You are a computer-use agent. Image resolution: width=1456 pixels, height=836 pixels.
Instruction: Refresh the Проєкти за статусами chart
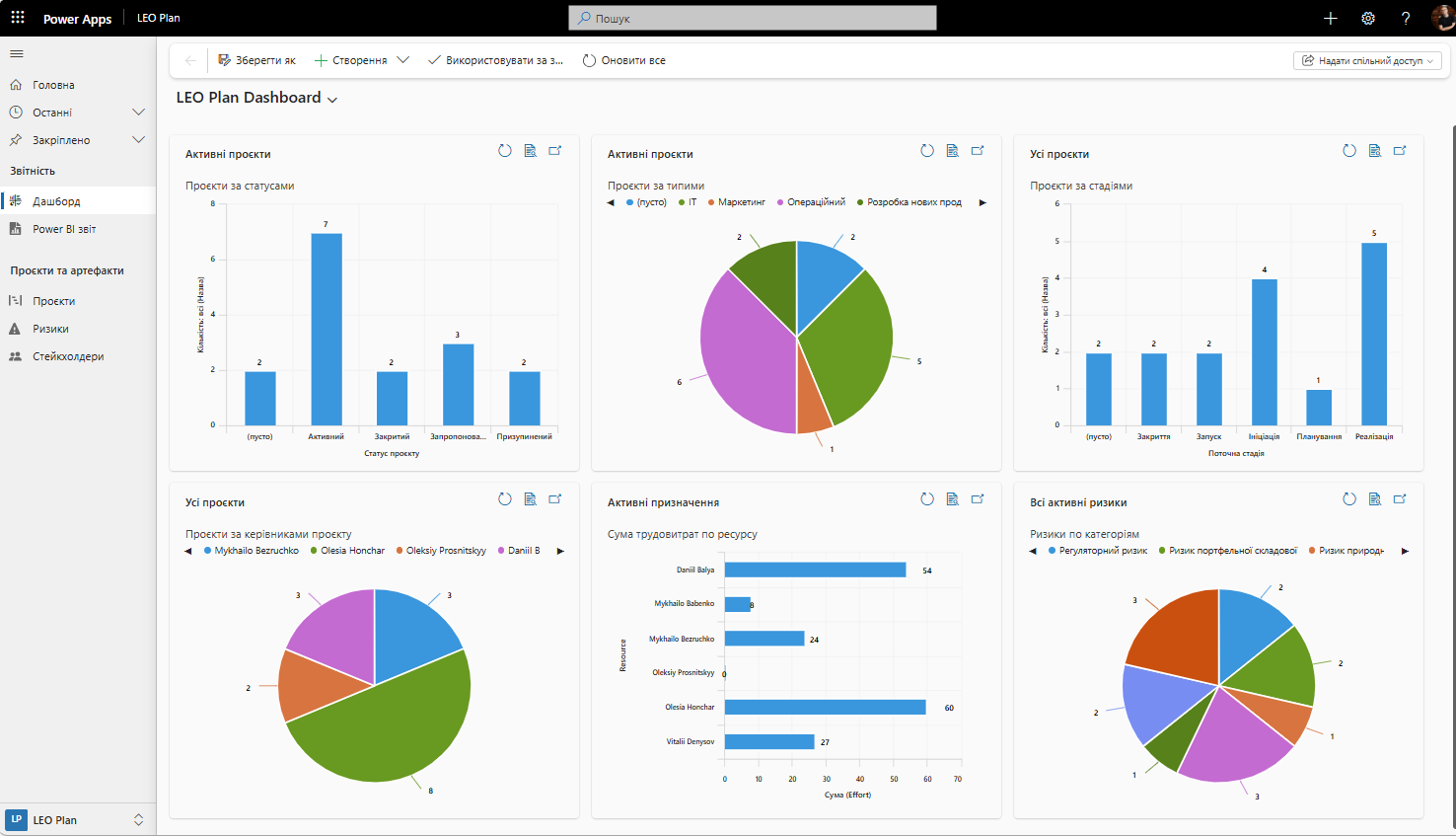click(x=505, y=151)
